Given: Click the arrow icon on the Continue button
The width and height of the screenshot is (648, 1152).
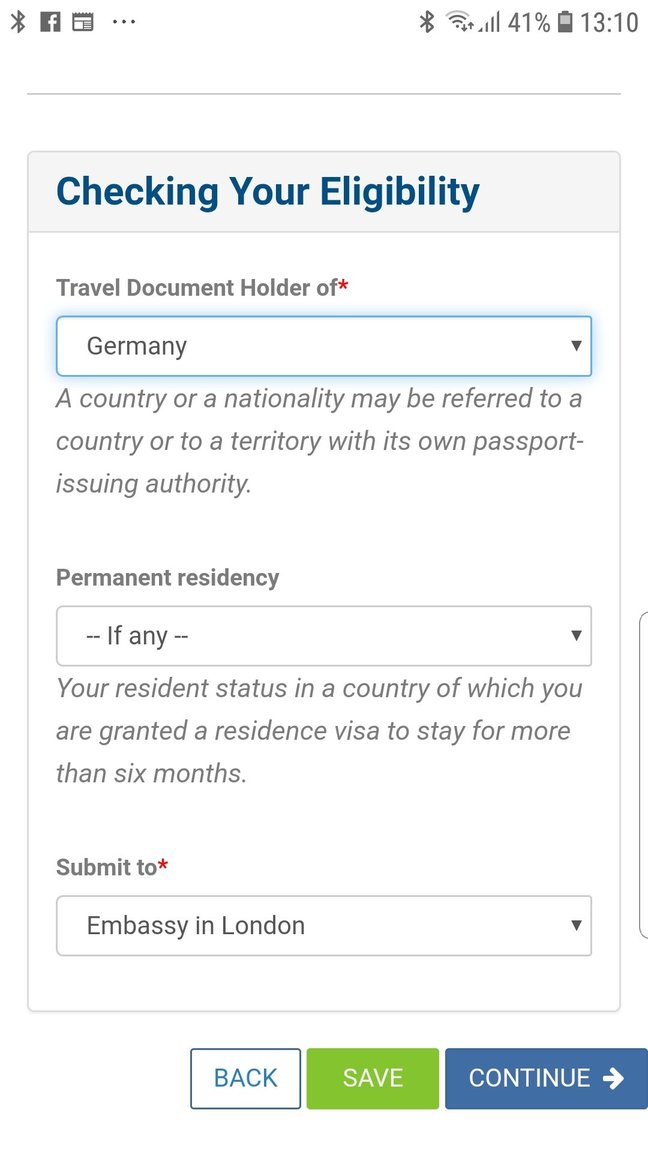Looking at the screenshot, I should 614,1078.
